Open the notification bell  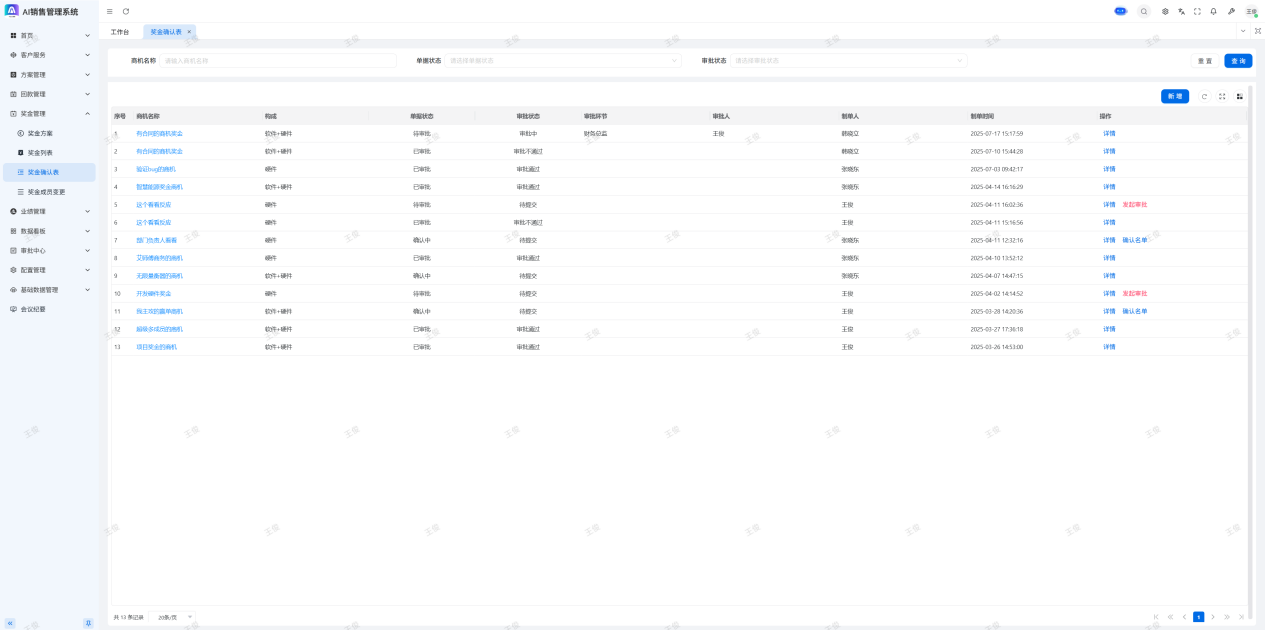1213,11
